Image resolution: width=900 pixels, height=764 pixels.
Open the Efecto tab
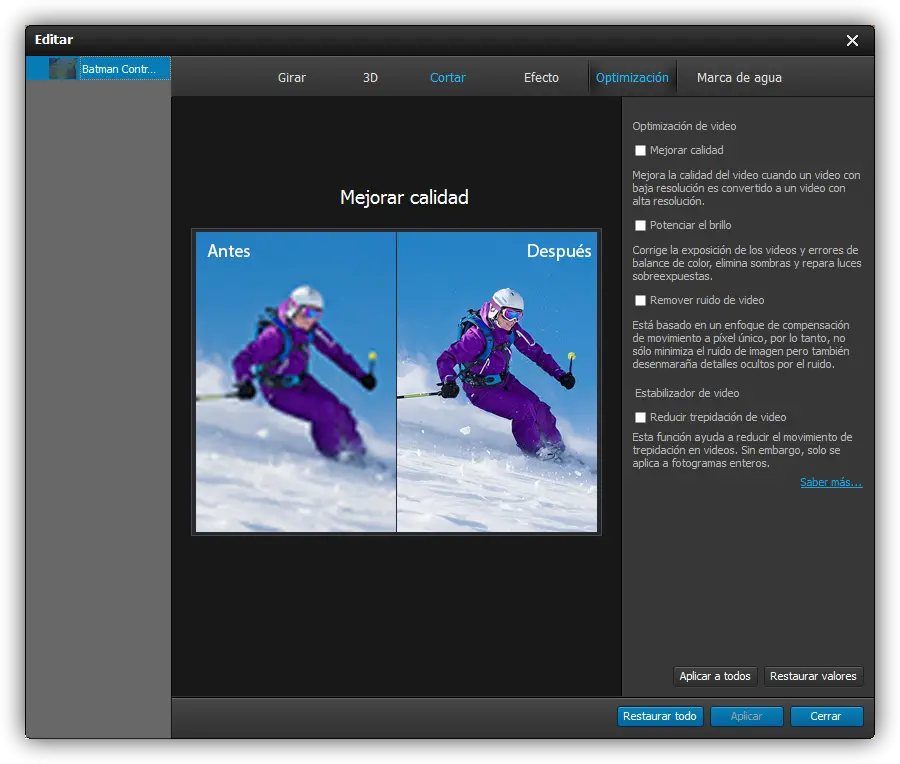point(541,77)
